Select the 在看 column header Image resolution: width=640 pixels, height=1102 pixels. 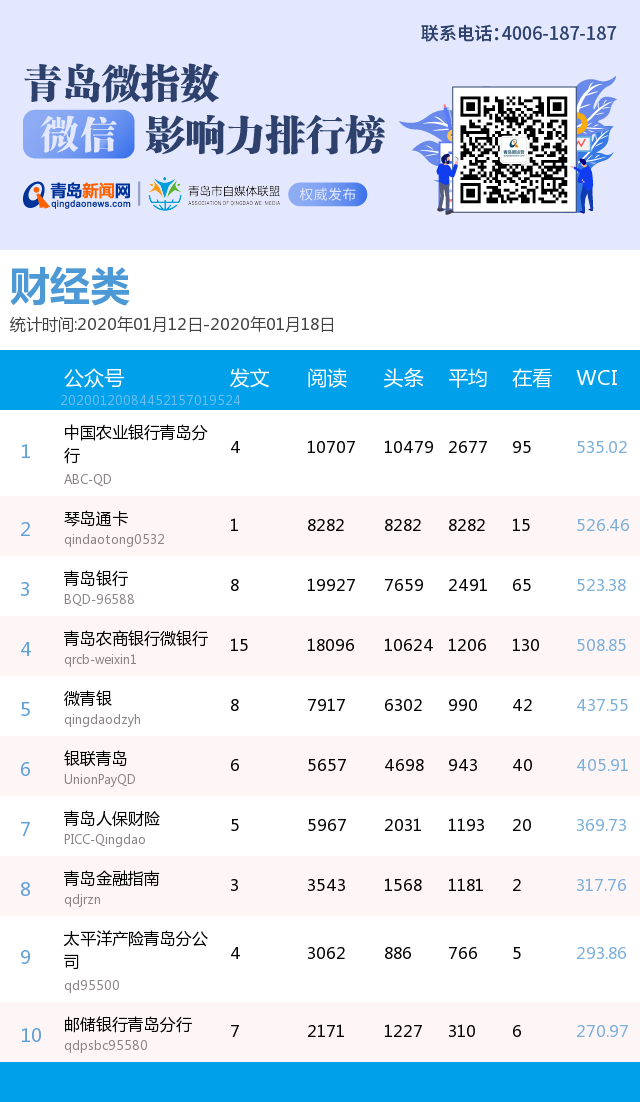pyautogui.click(x=531, y=378)
